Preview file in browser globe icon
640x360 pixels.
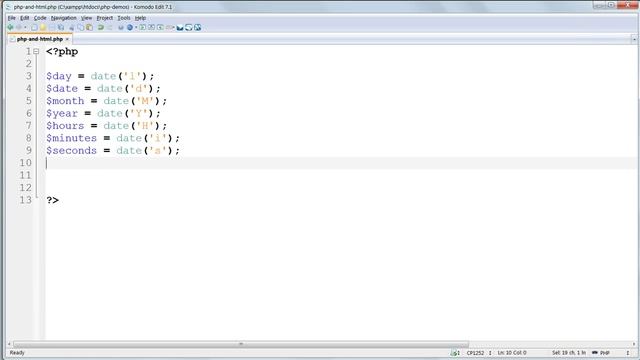[130, 27]
